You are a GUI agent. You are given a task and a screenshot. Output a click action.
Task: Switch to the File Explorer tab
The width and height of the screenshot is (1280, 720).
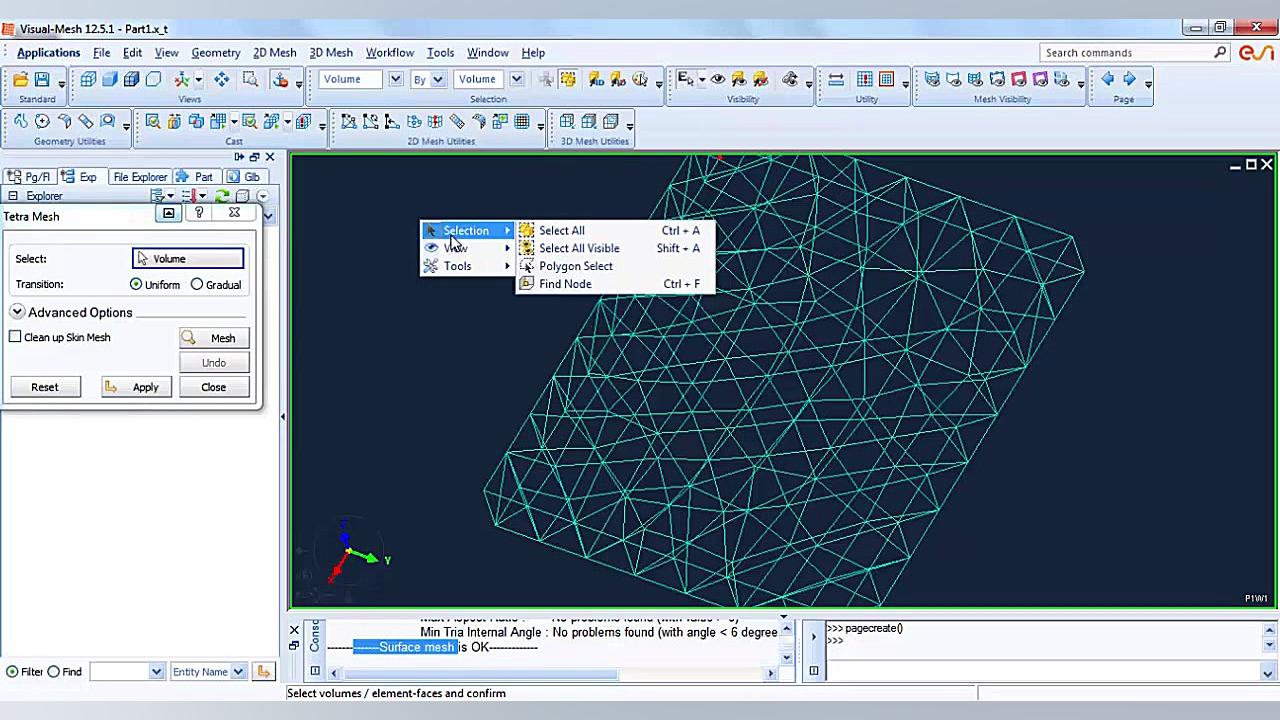tap(139, 177)
